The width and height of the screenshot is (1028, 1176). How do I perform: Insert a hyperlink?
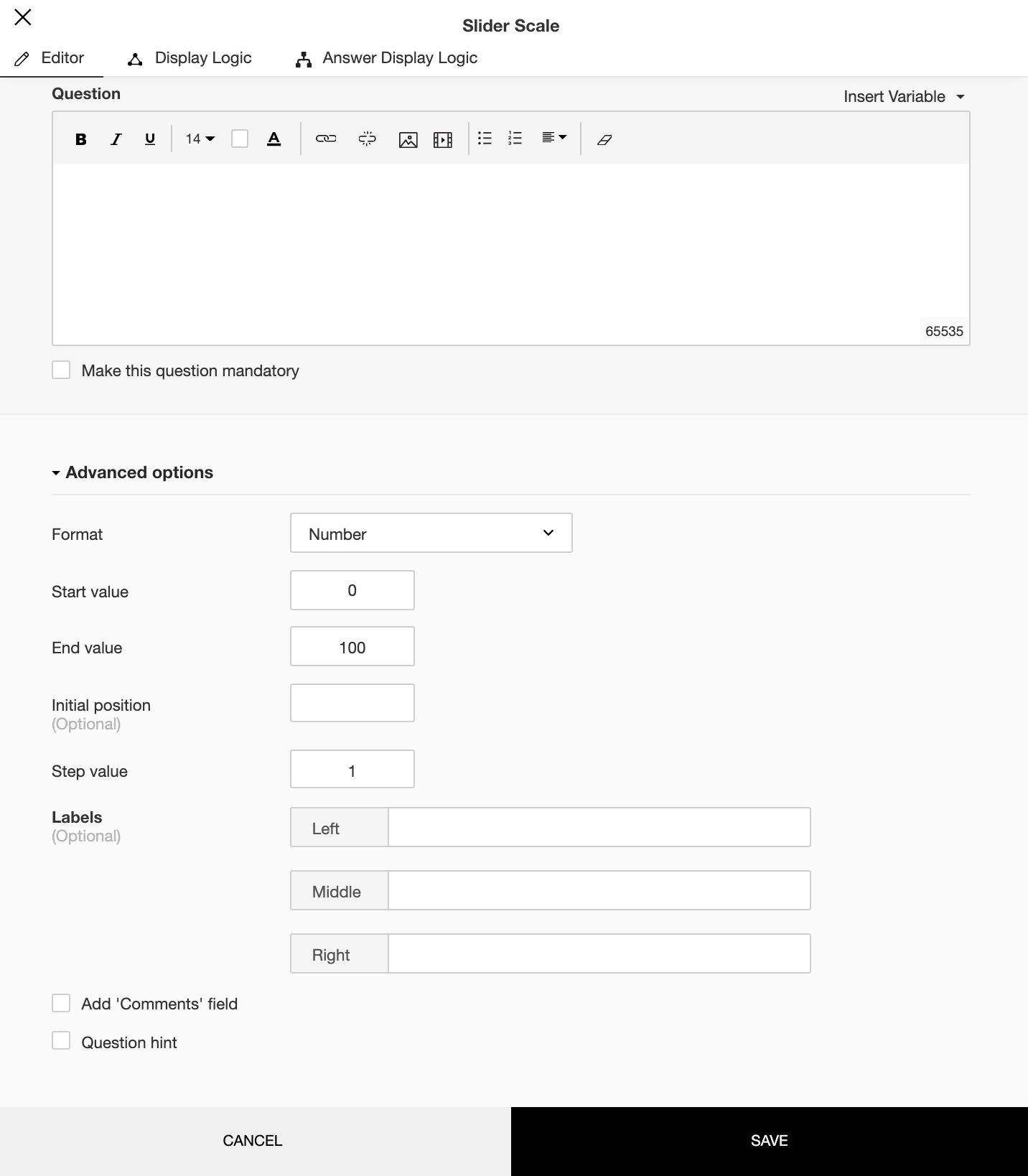click(x=326, y=139)
